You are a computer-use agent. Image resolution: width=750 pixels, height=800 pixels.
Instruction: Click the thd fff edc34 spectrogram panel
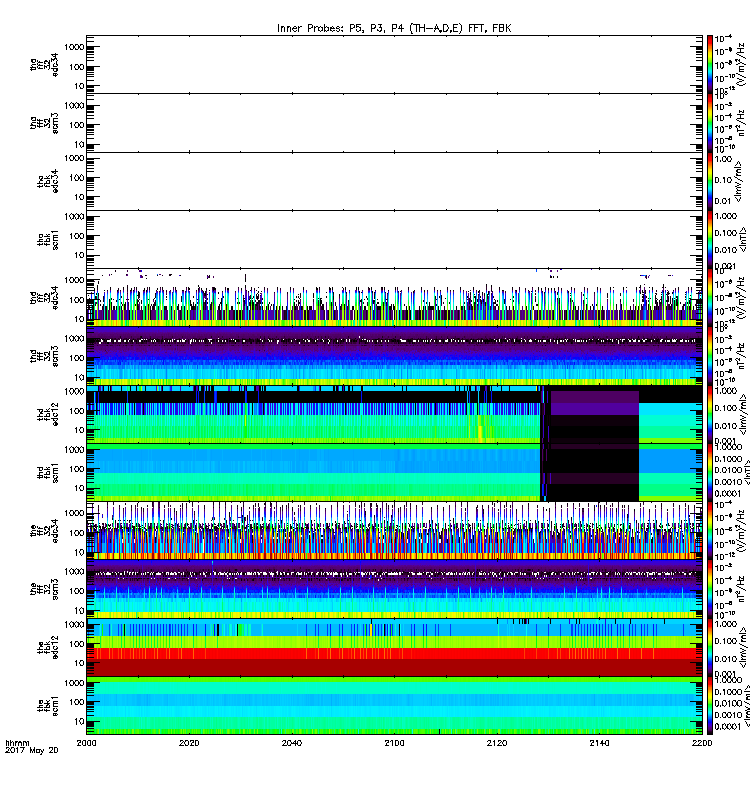pos(394,297)
